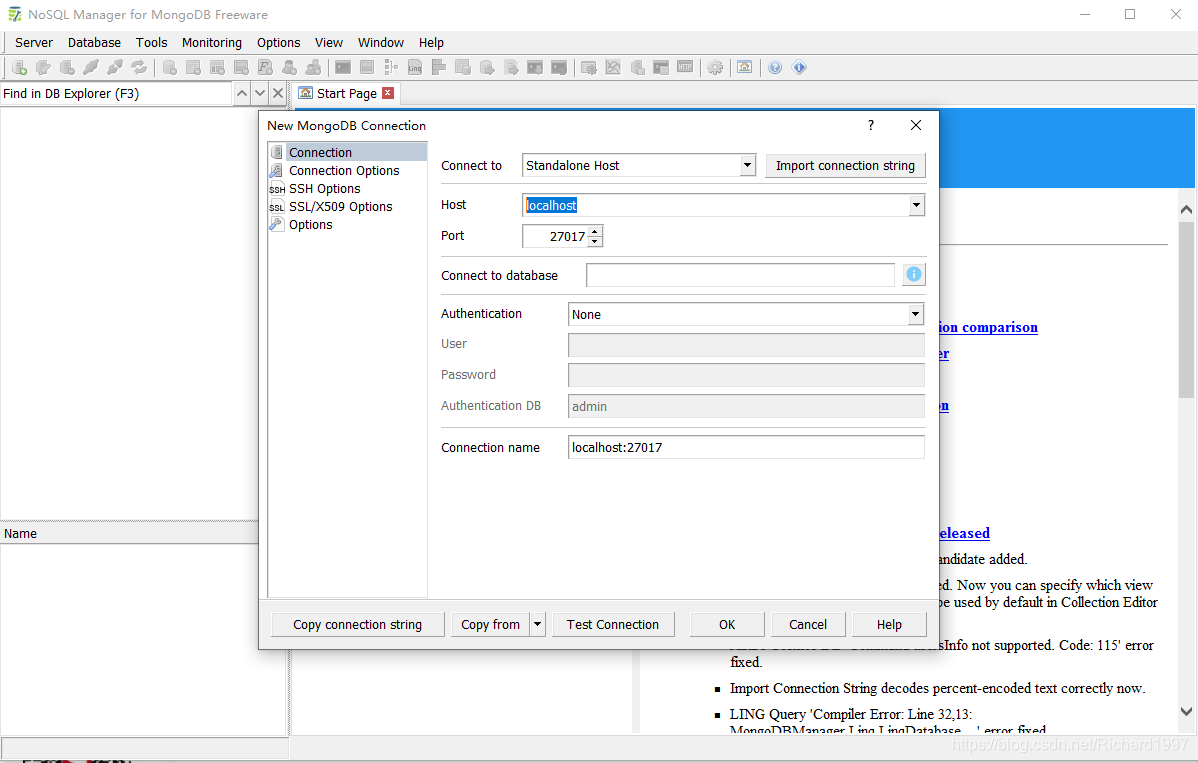Screen dimensions: 1198x763
Task: Create a new MongoDB connection from the toolbar
Action: pyautogui.click(x=18, y=67)
